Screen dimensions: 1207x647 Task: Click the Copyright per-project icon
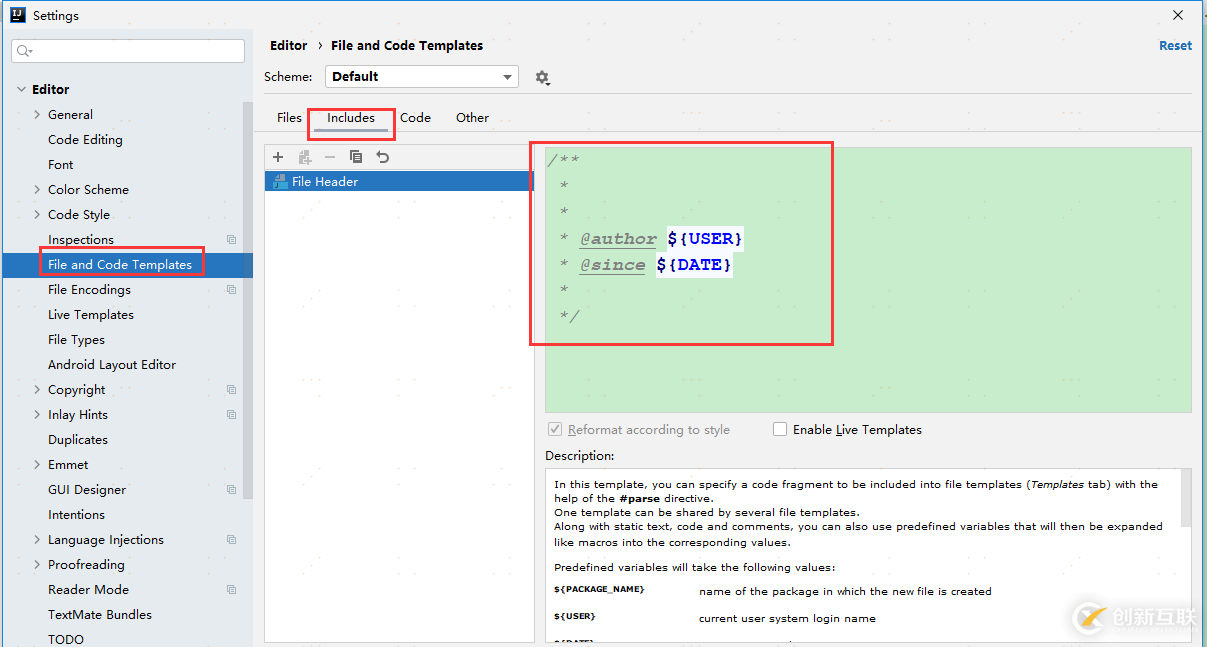[x=231, y=390]
